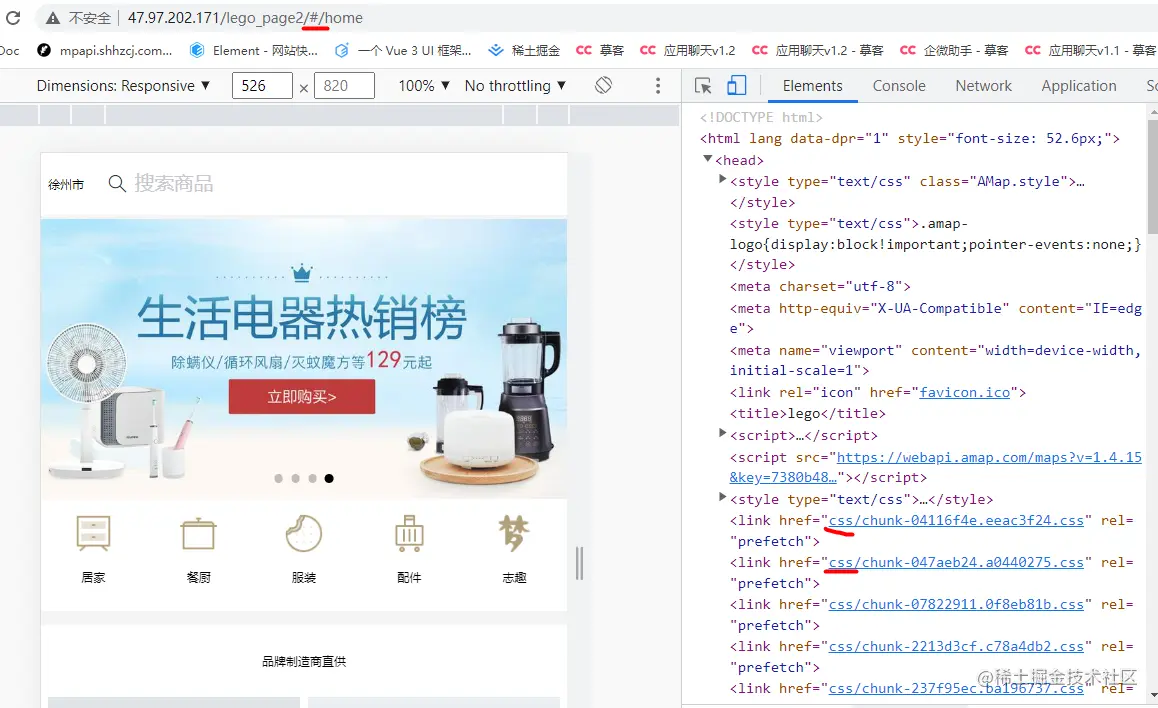Select the first carousel dot
The image size is (1158, 708).
(x=278, y=478)
